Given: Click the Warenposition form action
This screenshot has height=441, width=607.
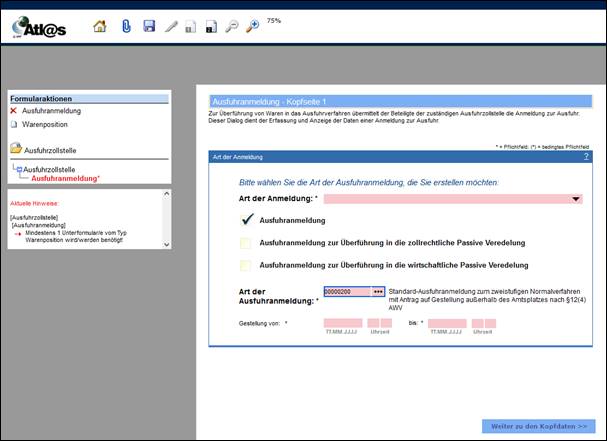Looking at the screenshot, I should [x=45, y=124].
